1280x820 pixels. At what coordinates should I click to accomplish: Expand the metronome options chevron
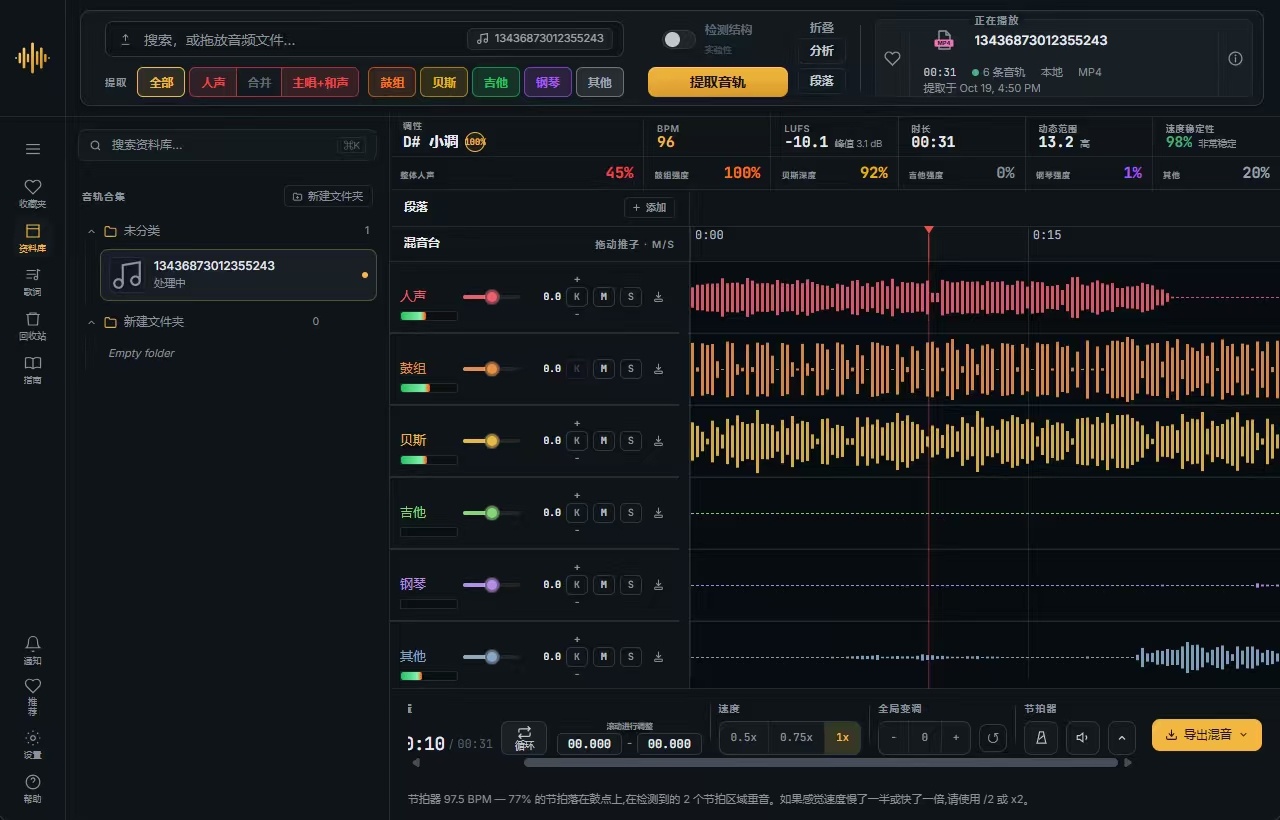click(1121, 738)
